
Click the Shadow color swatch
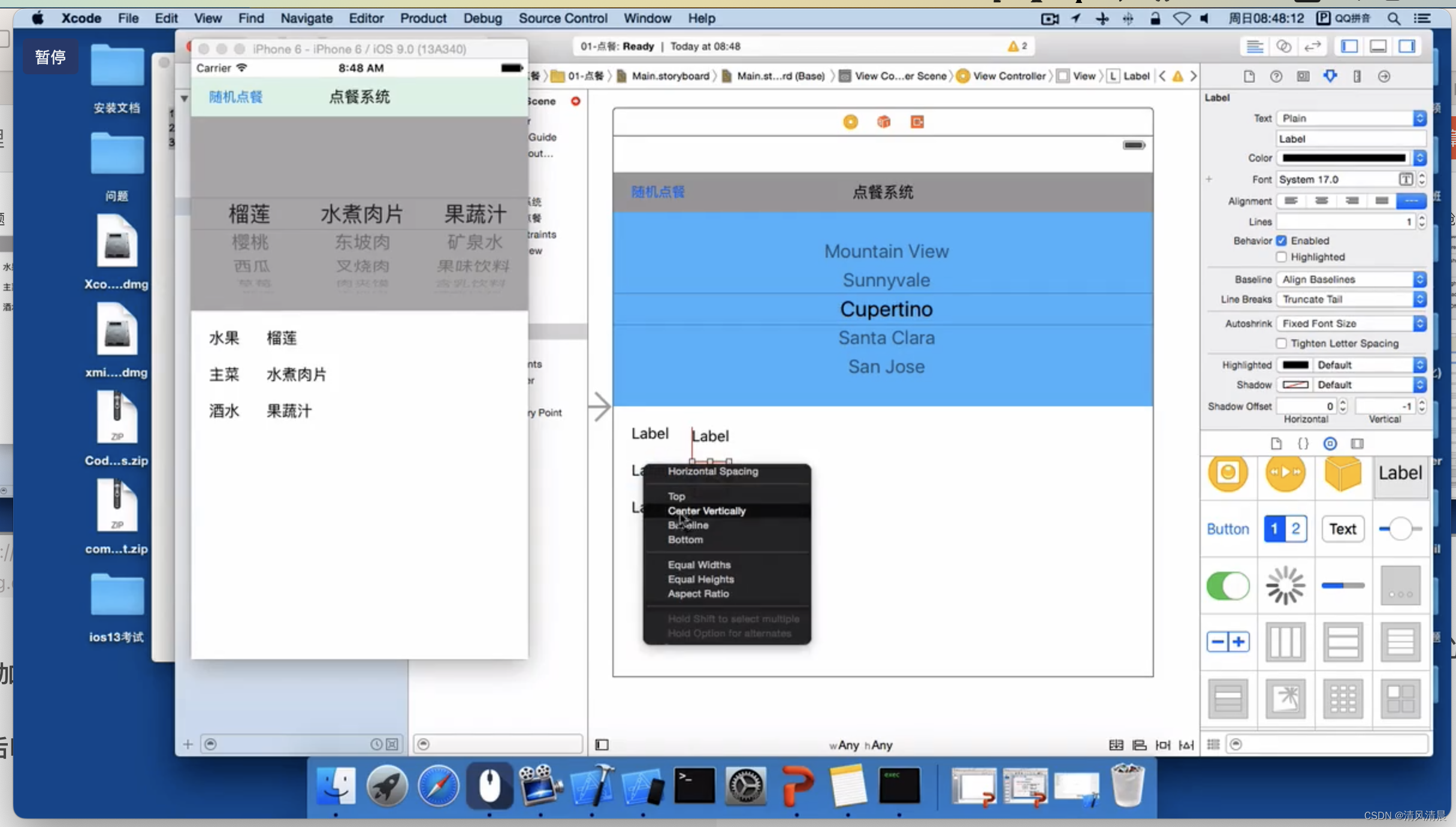coord(1295,385)
